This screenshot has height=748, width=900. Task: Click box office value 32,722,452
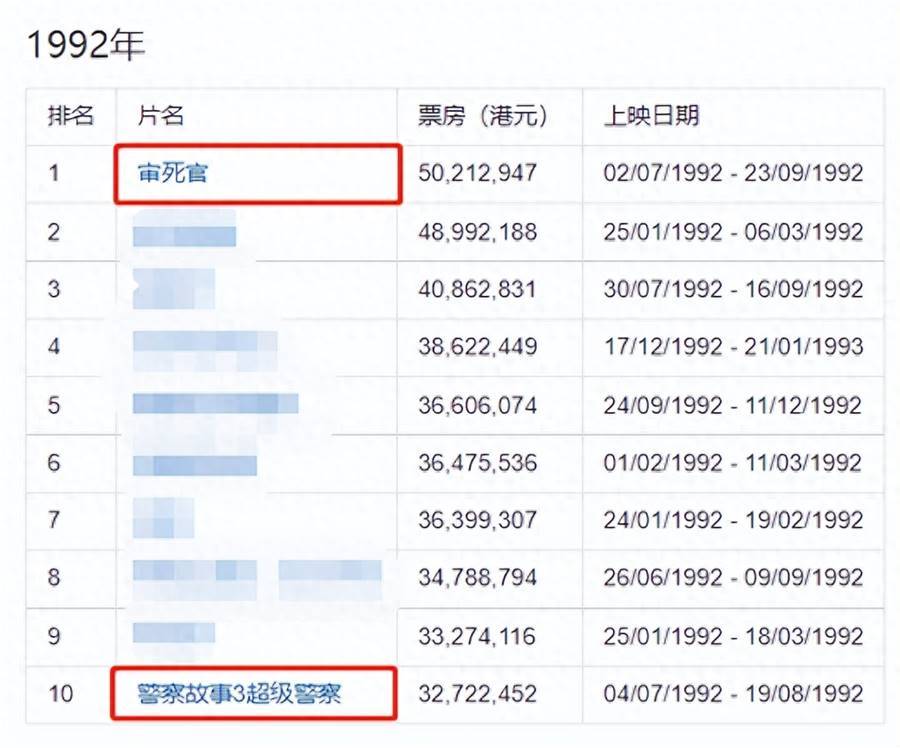click(477, 693)
